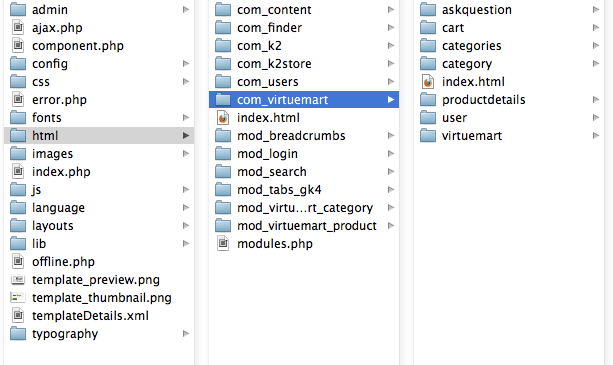Expand the mod_virtuemart_product folder arrow

pos(391,225)
